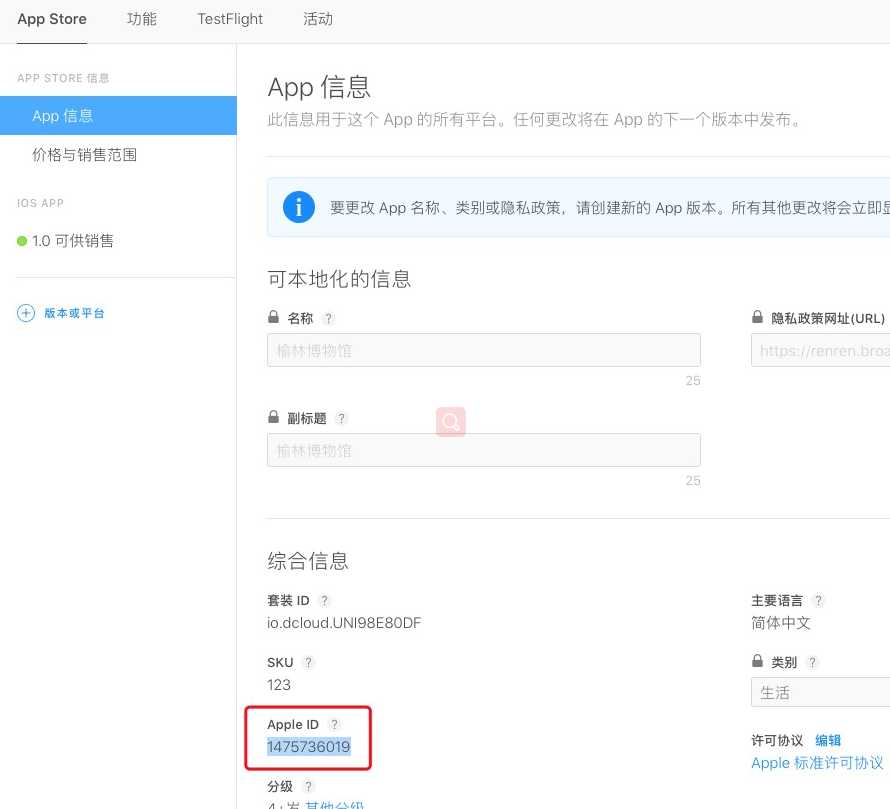Screen dimensions: 890x809
Task: Click the red magnifier icon near 副标题
Action: click(x=450, y=421)
